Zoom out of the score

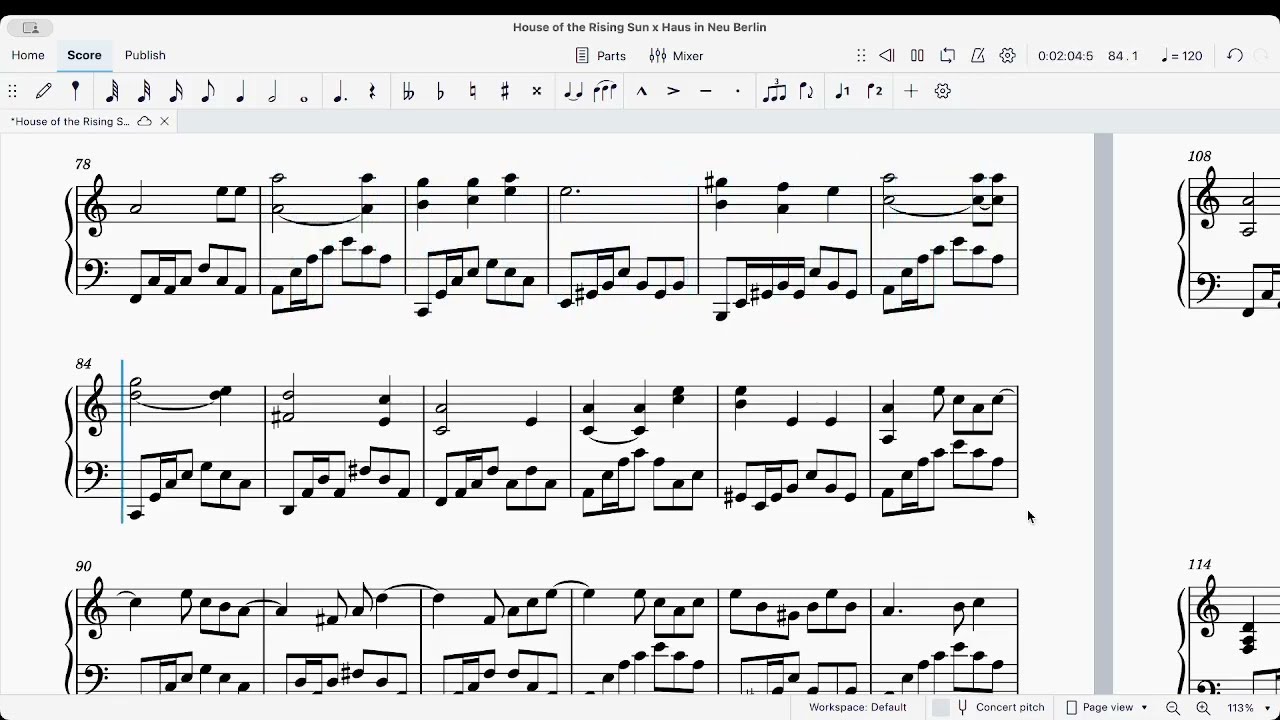pyautogui.click(x=1173, y=708)
